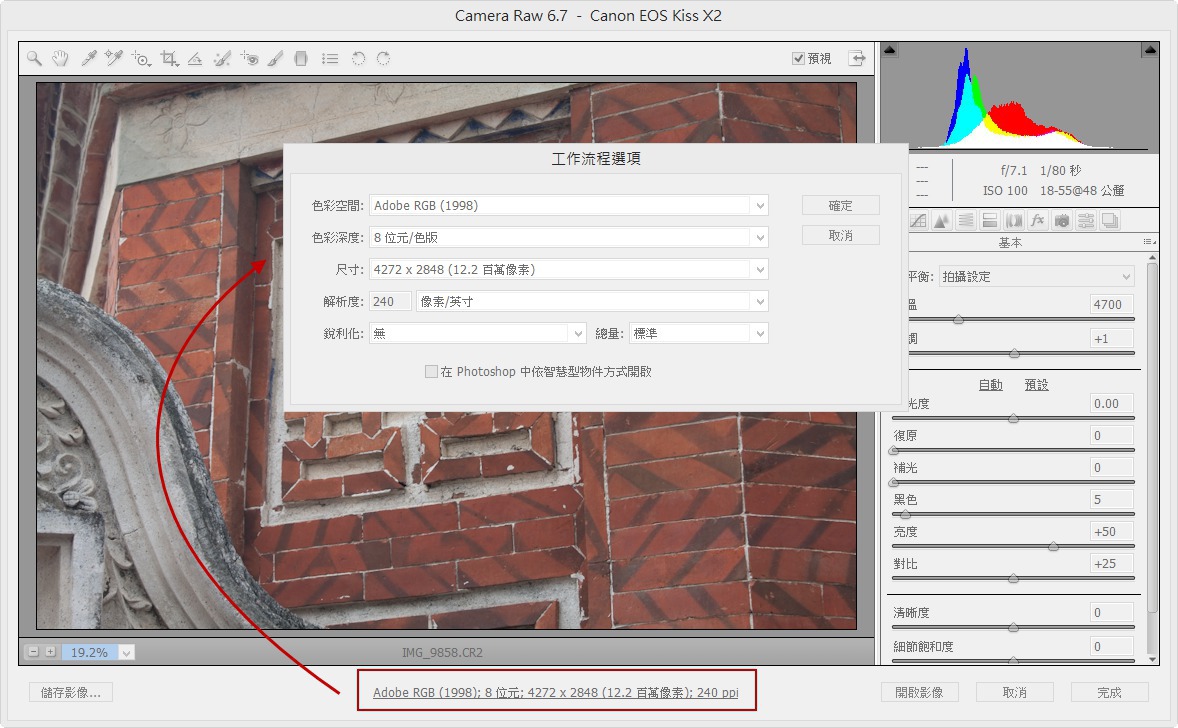
Task: Choose the Spot Removal tool
Action: [x=222, y=58]
